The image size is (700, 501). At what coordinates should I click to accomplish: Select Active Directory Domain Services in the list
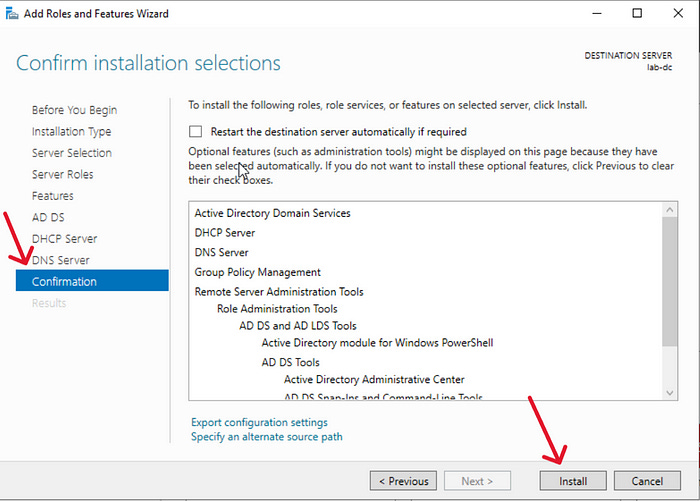(272, 213)
